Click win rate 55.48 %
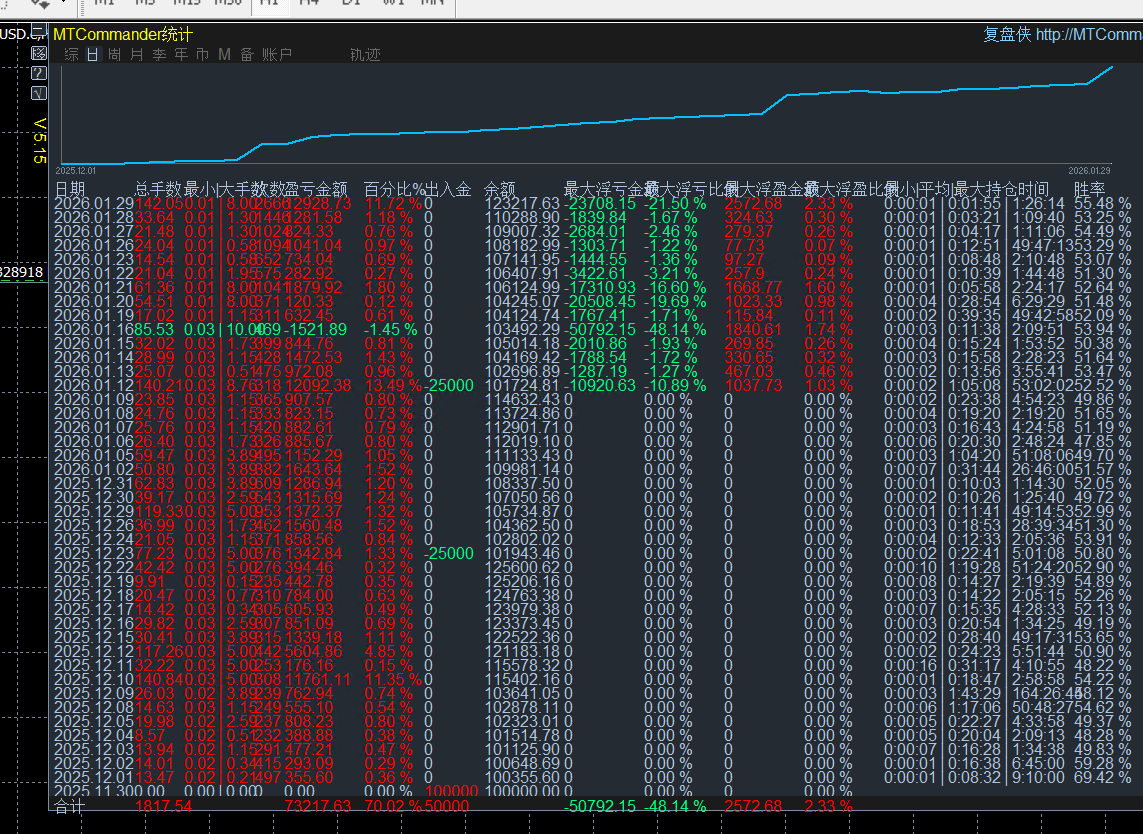The height and width of the screenshot is (834, 1143). pyautogui.click(x=1103, y=203)
